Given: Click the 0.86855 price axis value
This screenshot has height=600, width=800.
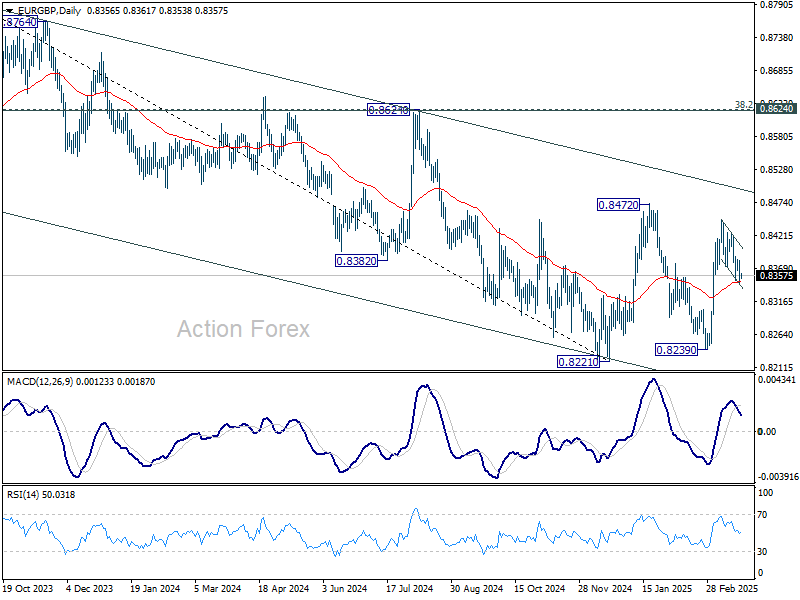Looking at the screenshot, I should 777,71.
